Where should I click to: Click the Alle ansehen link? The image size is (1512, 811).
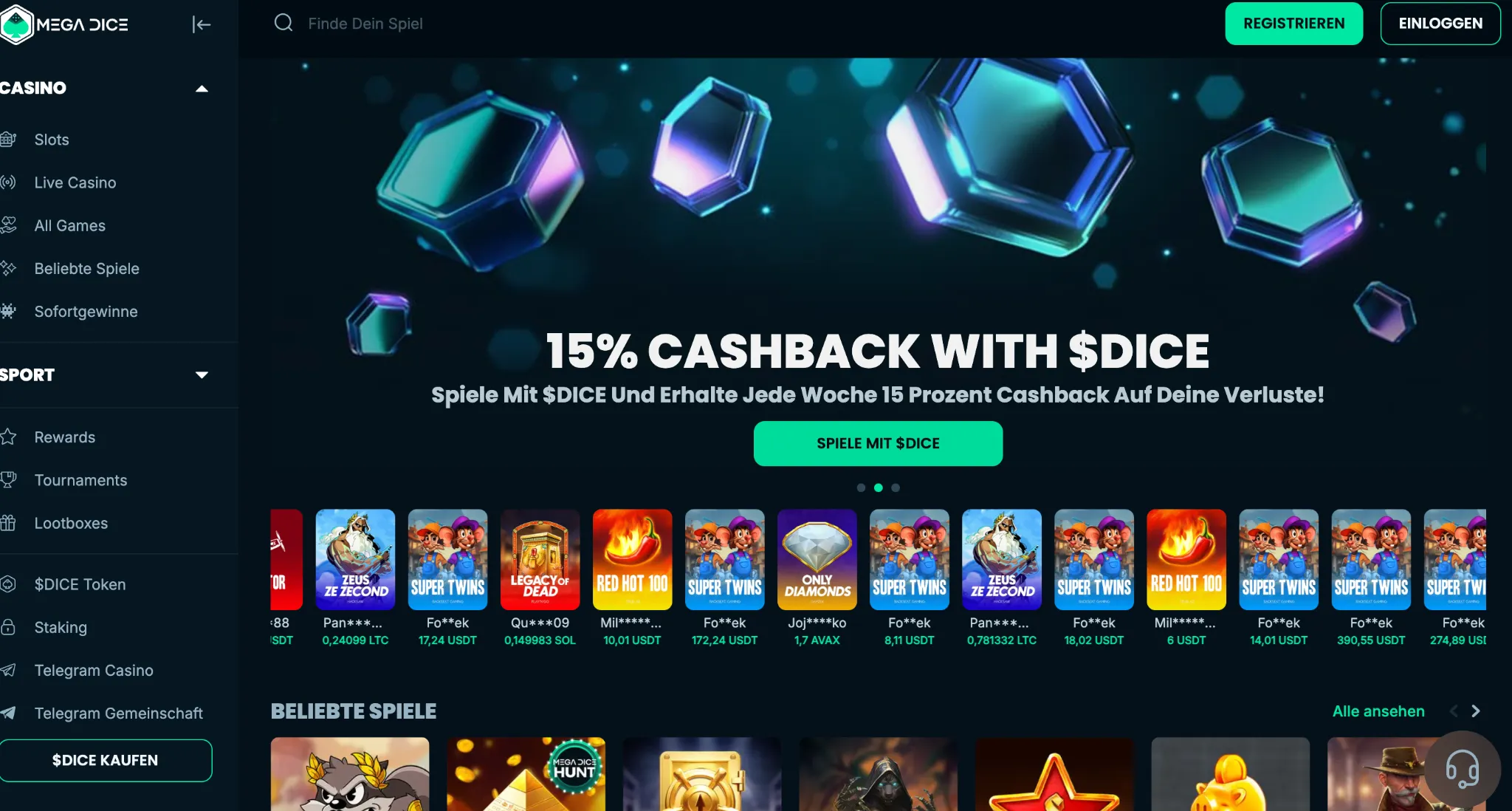1378,711
